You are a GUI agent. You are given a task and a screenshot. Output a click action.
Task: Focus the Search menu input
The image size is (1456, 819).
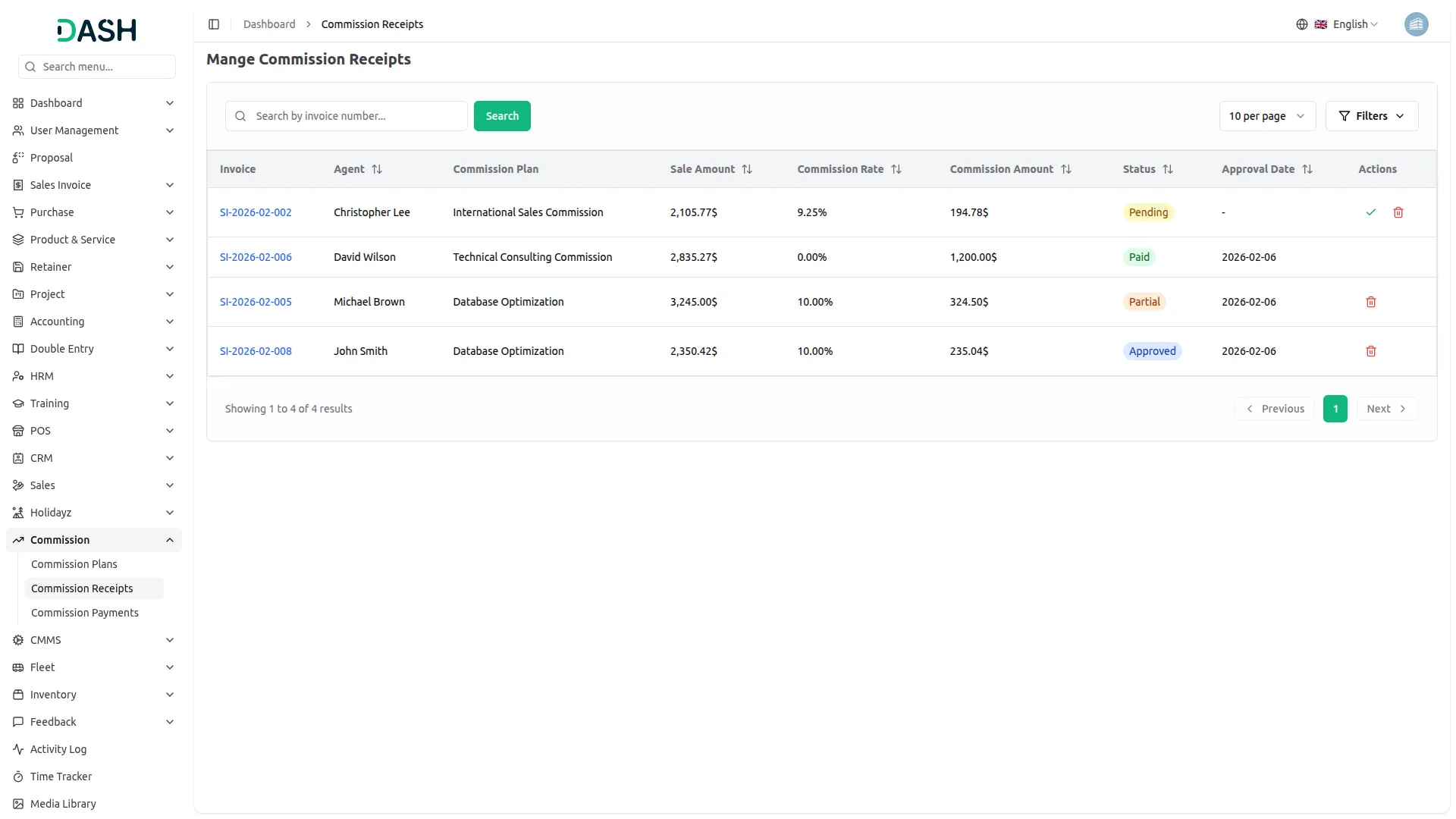97,67
